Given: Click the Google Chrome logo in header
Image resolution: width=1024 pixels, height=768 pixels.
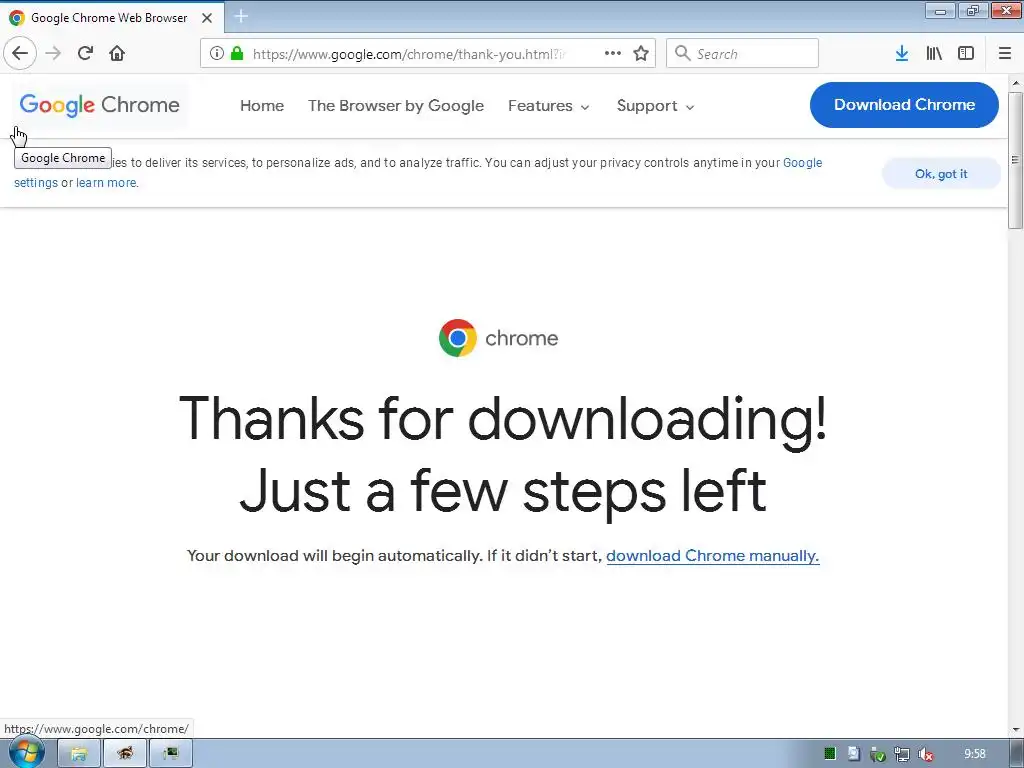Looking at the screenshot, I should (x=99, y=105).
